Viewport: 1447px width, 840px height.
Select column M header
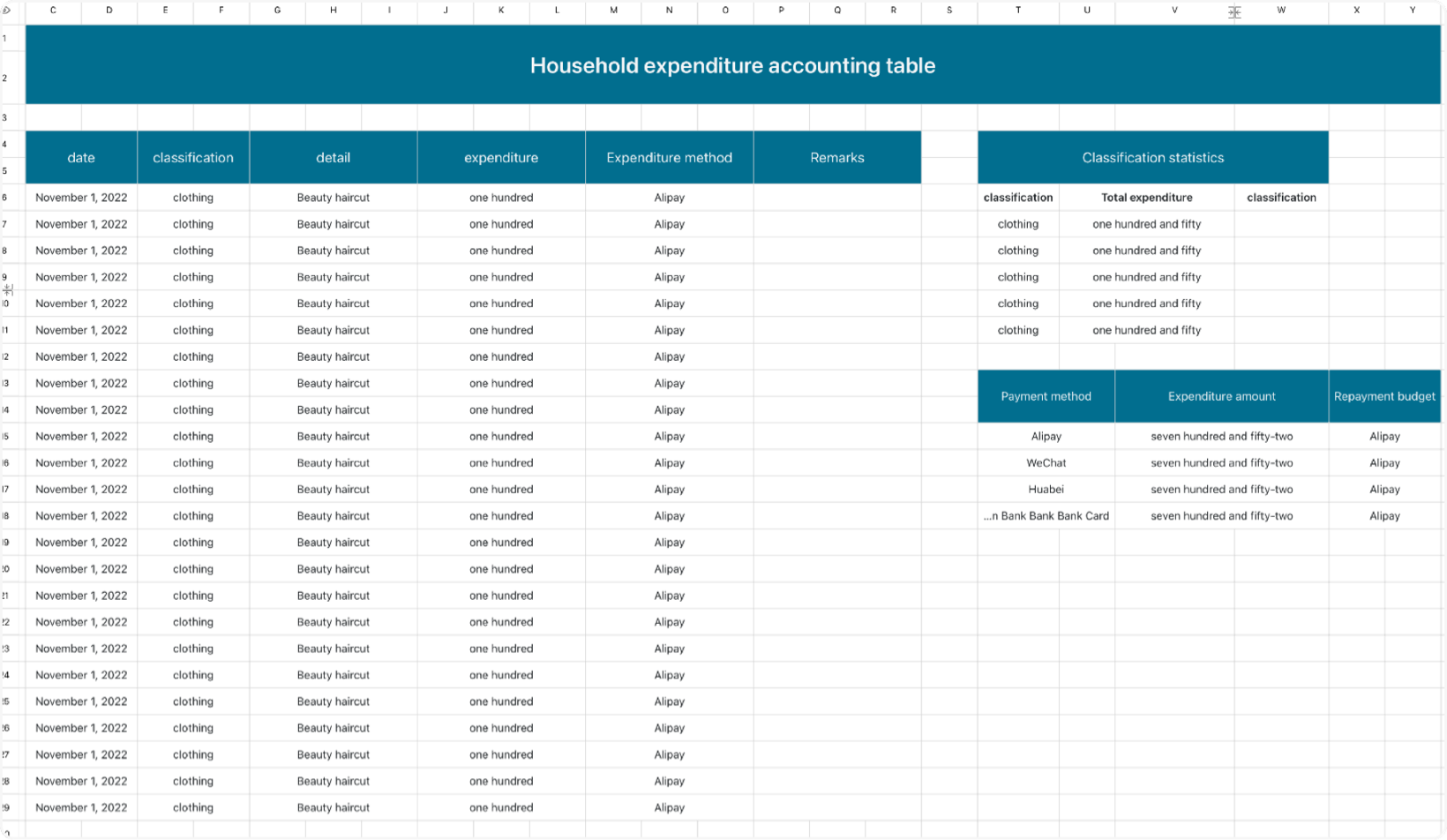[x=613, y=11]
